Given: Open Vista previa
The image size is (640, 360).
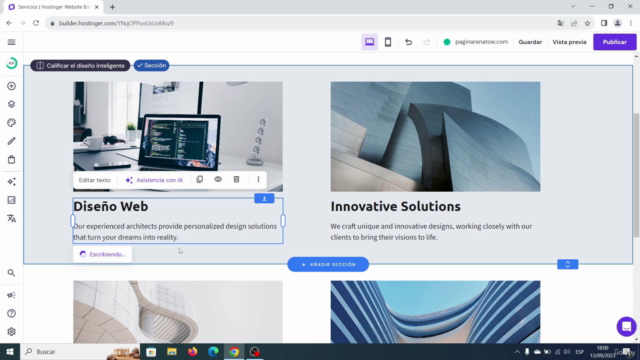Looking at the screenshot, I should (x=569, y=42).
